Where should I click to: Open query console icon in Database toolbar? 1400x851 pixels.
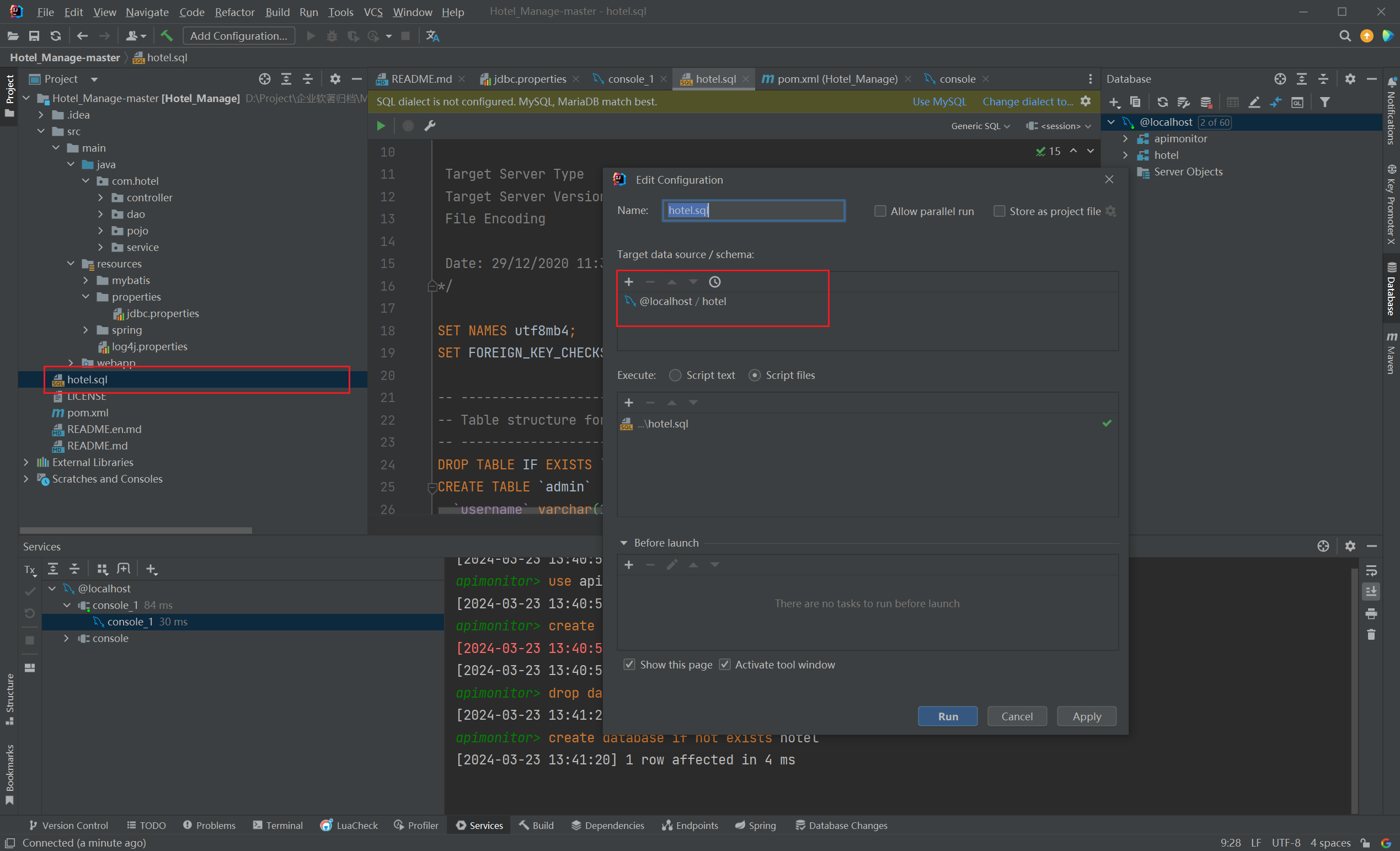[x=1297, y=102]
